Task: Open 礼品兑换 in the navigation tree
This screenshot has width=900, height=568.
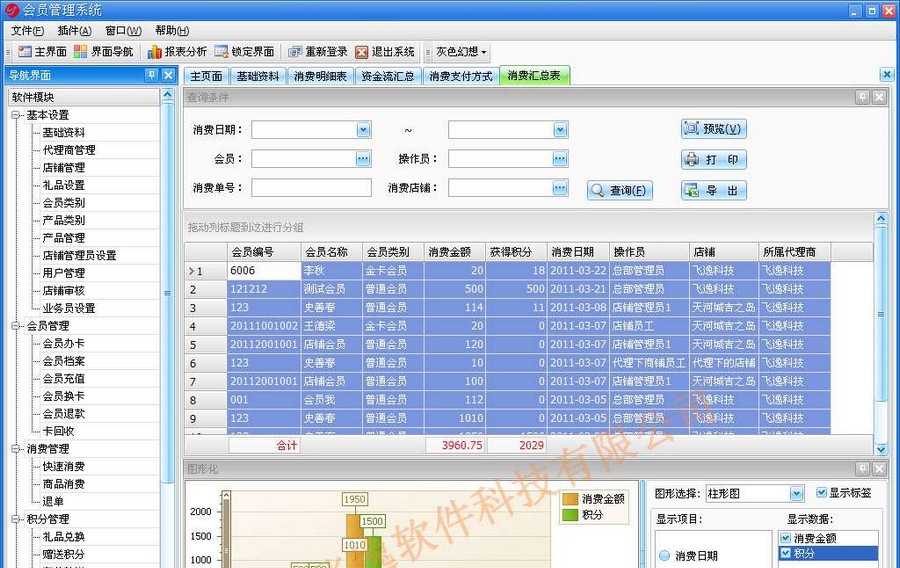Action: 64,536
